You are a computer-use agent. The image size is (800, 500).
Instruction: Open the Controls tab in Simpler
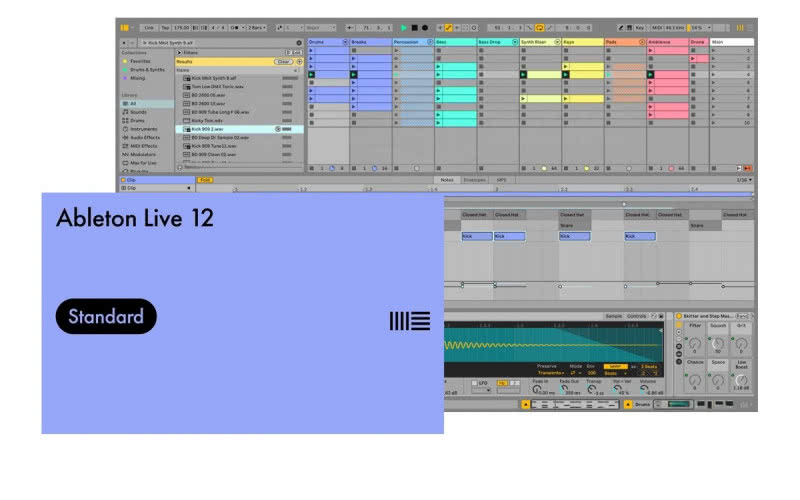coord(636,316)
